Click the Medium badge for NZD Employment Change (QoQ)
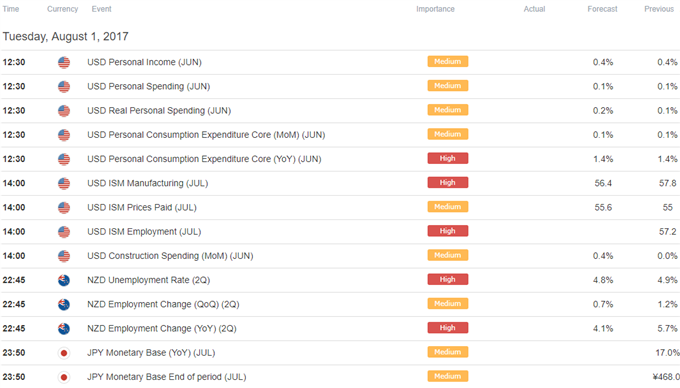680x388 pixels. point(448,303)
